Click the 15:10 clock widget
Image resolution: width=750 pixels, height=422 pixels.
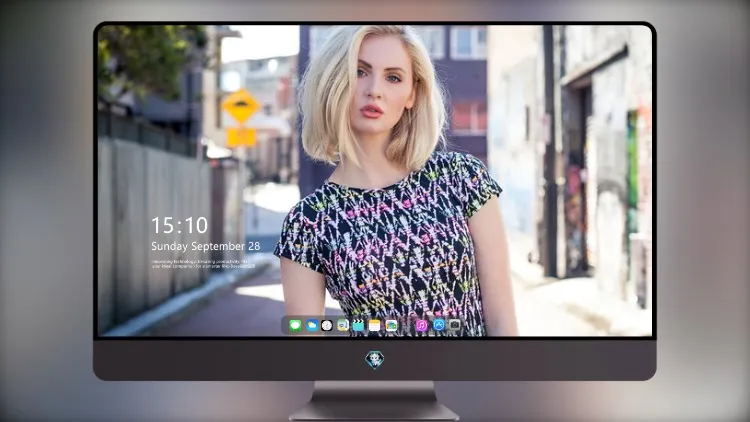[179, 225]
